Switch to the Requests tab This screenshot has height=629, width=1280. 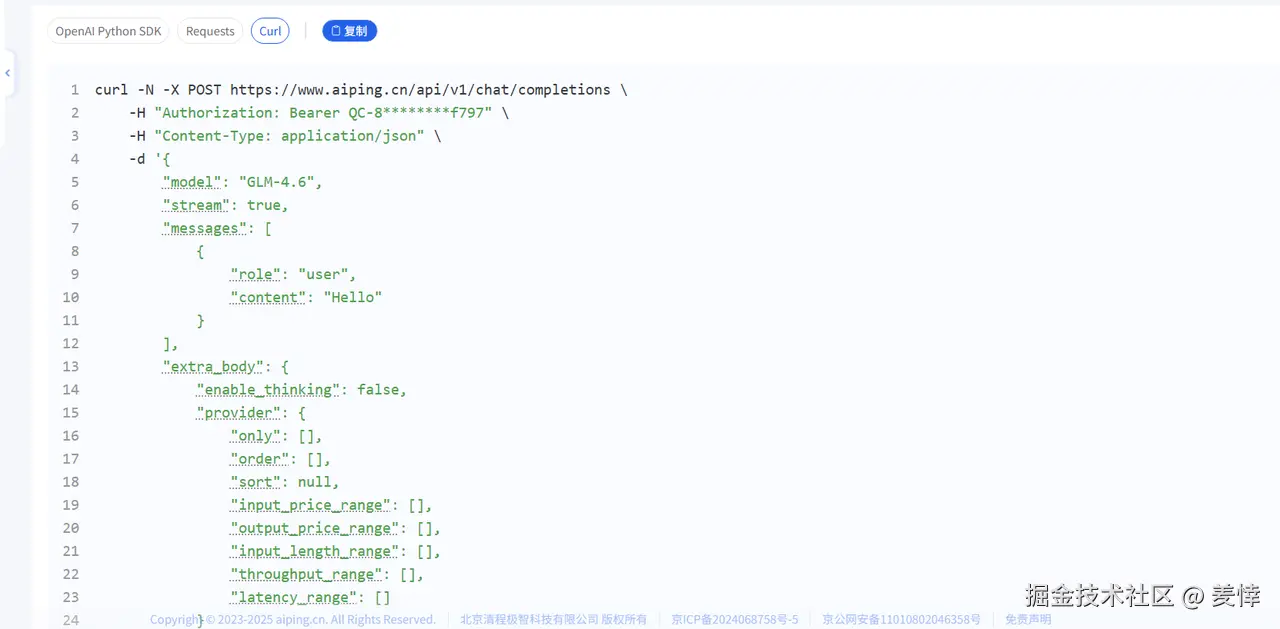210,31
